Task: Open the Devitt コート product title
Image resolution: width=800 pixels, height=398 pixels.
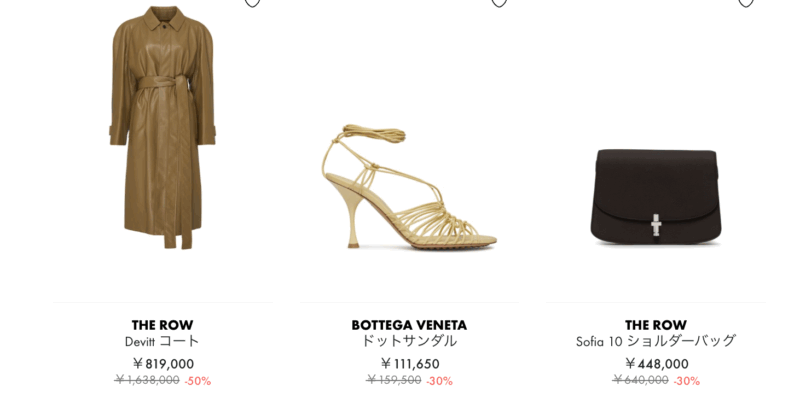Action: [x=162, y=341]
